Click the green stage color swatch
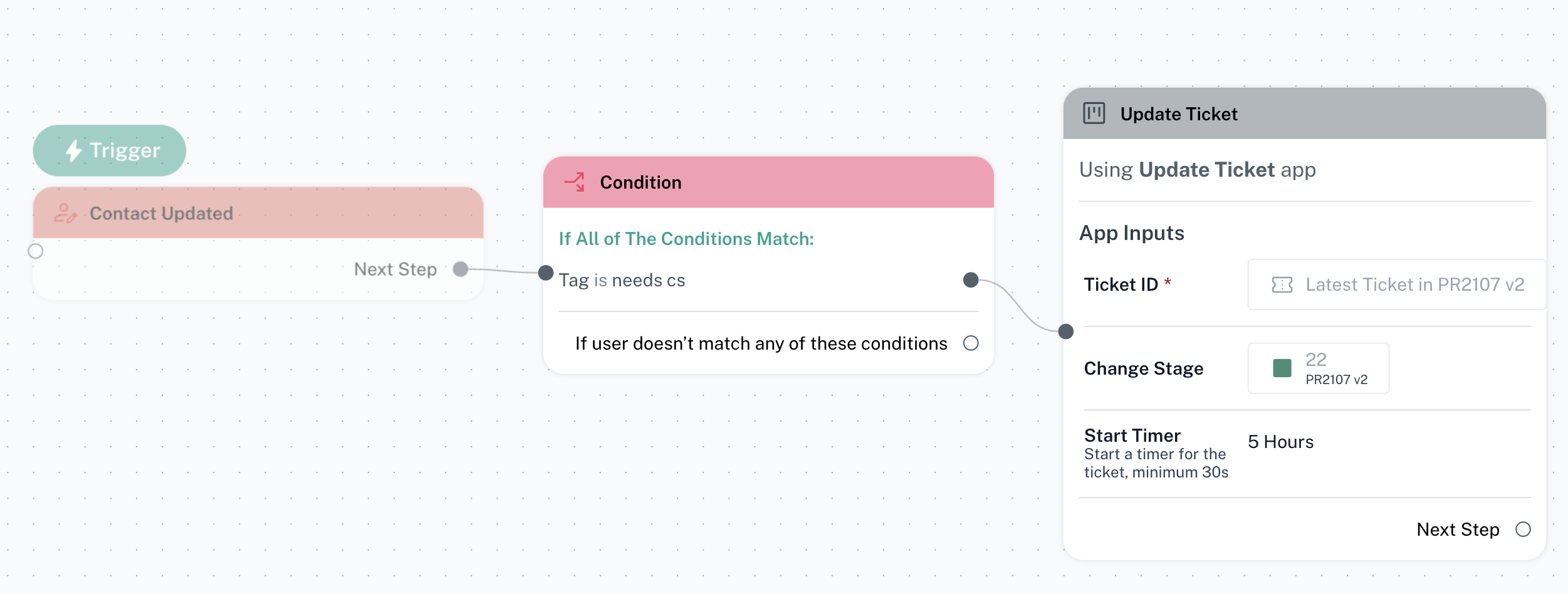Image resolution: width=1568 pixels, height=594 pixels. pos(1282,368)
